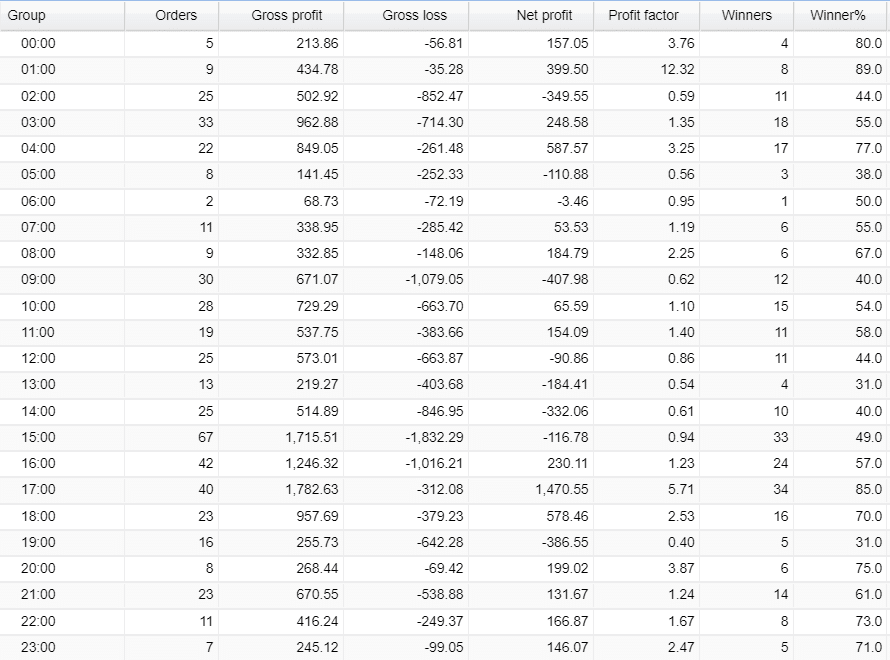Screen dimensions: 890x660
Task: Select the 00:00 group row
Action: [x=38, y=44]
